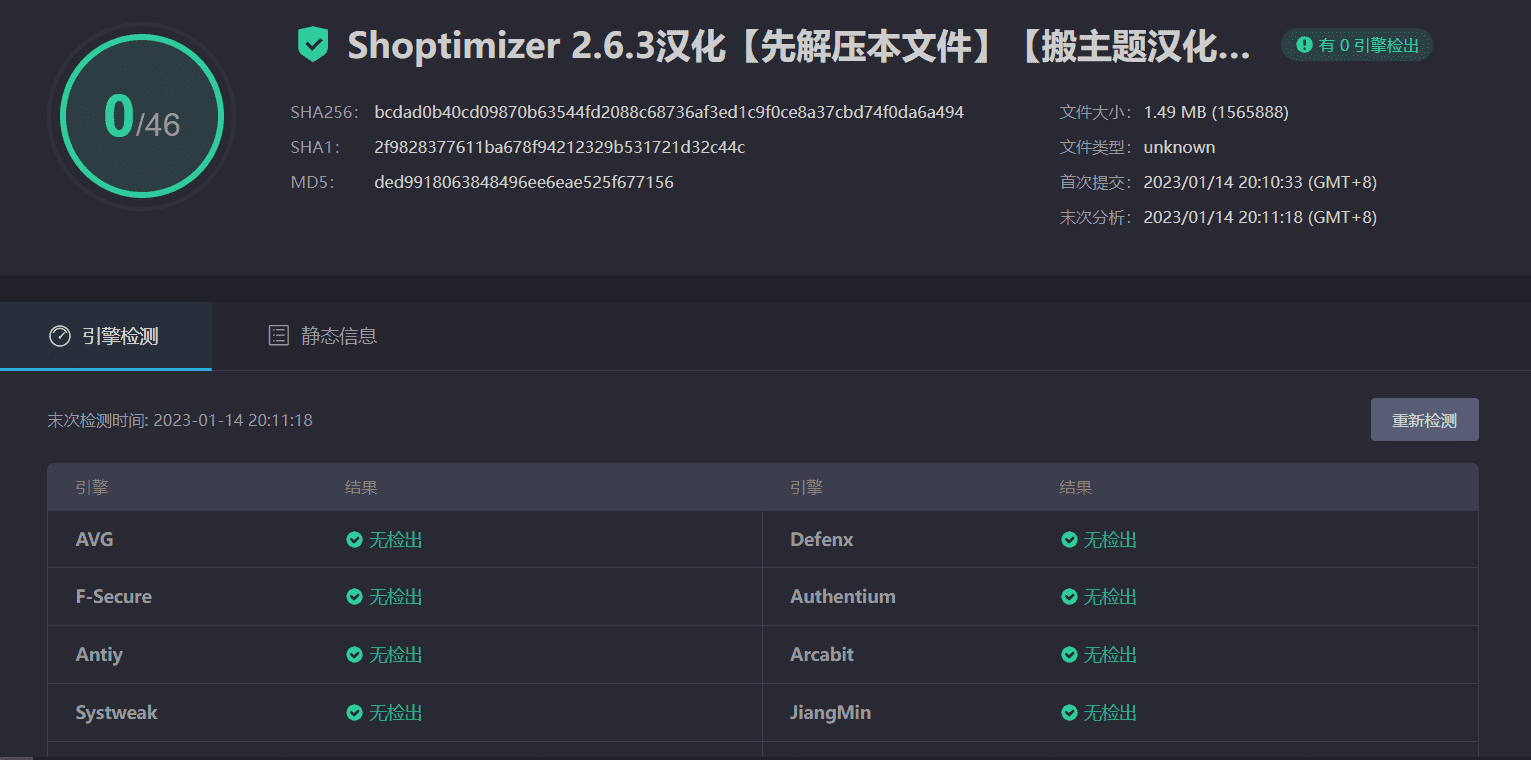Select the SHA1 hash value
Screen dimensions: 1531x760
point(560,147)
